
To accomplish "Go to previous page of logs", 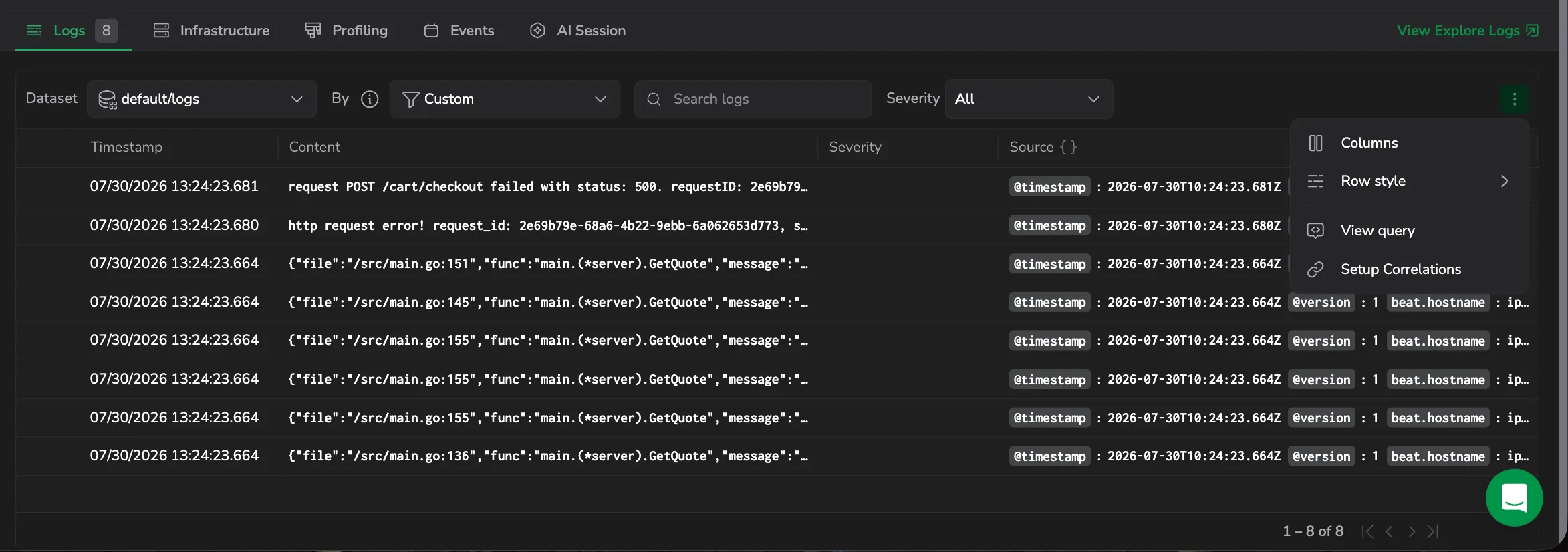I will (x=1389, y=531).
